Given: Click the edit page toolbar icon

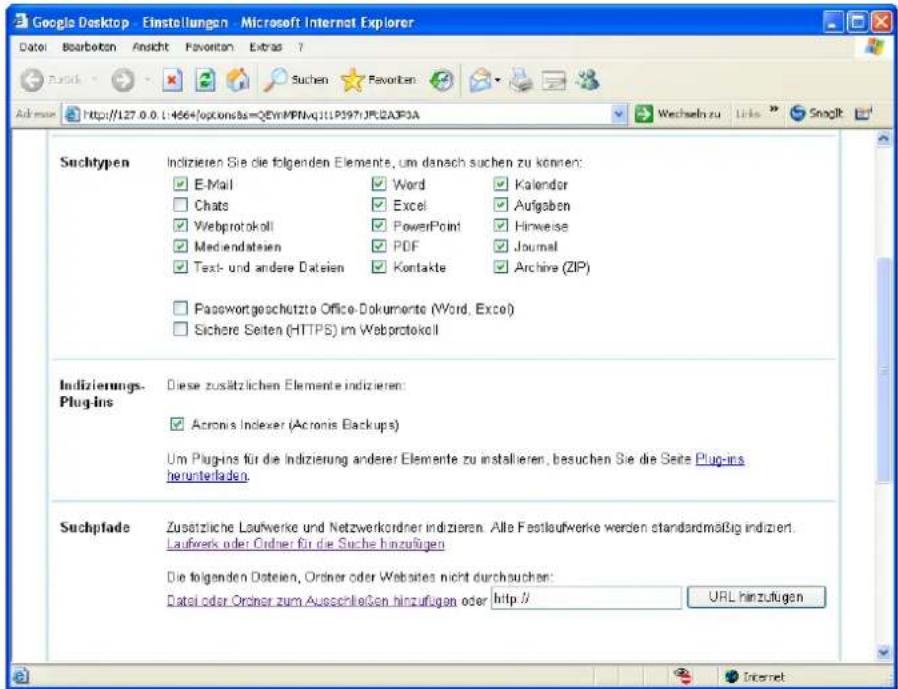Looking at the screenshot, I should tap(554, 81).
